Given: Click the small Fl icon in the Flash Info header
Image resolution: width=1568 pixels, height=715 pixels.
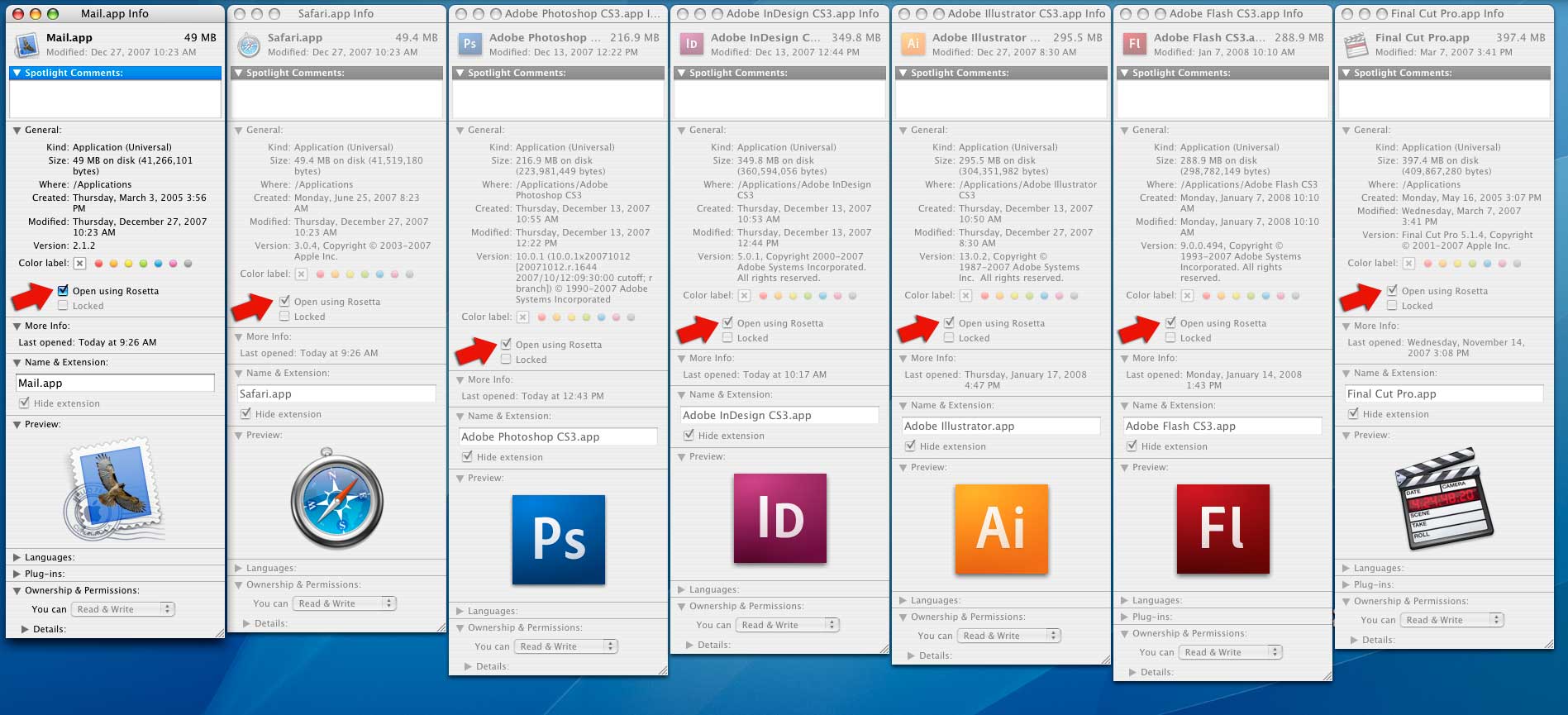Looking at the screenshot, I should [x=1135, y=45].
